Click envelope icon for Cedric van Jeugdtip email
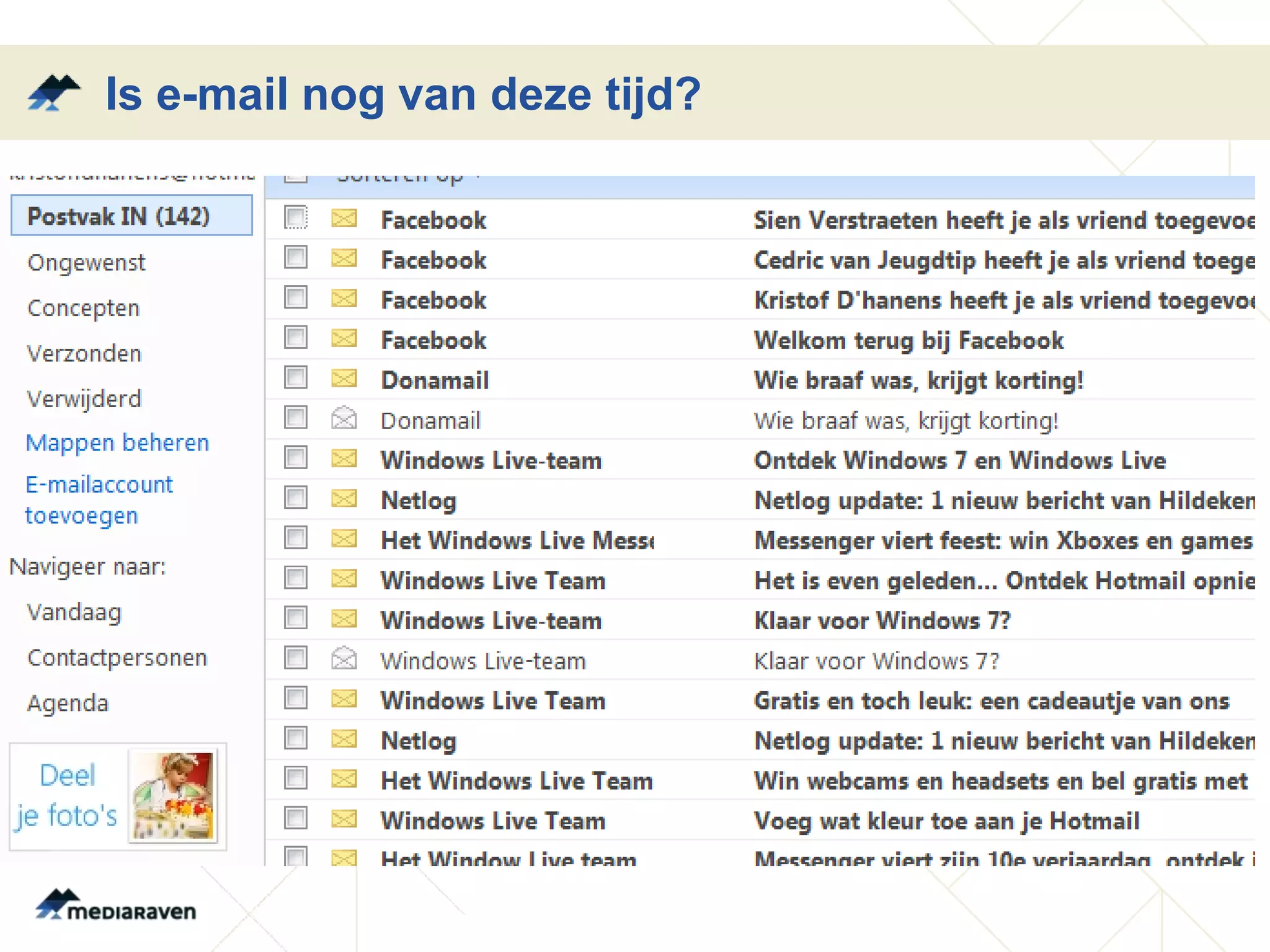Image resolution: width=1270 pixels, height=952 pixels. (x=344, y=258)
